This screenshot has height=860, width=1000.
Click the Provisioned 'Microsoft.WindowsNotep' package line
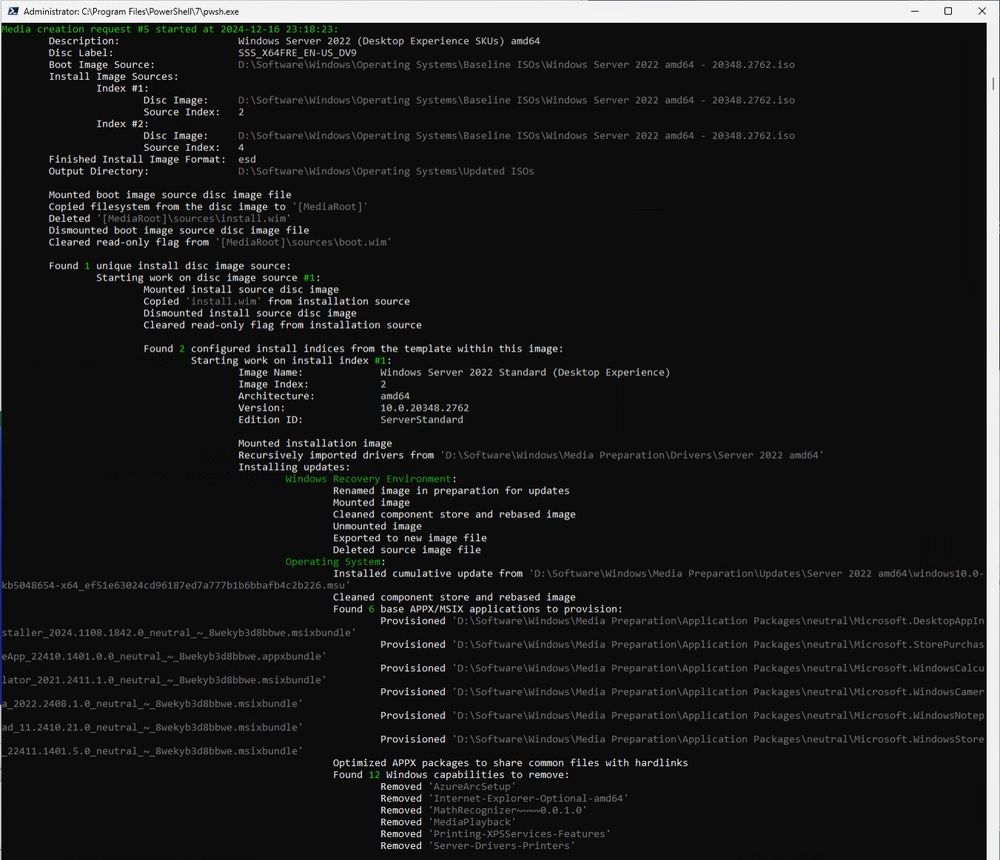682,716
